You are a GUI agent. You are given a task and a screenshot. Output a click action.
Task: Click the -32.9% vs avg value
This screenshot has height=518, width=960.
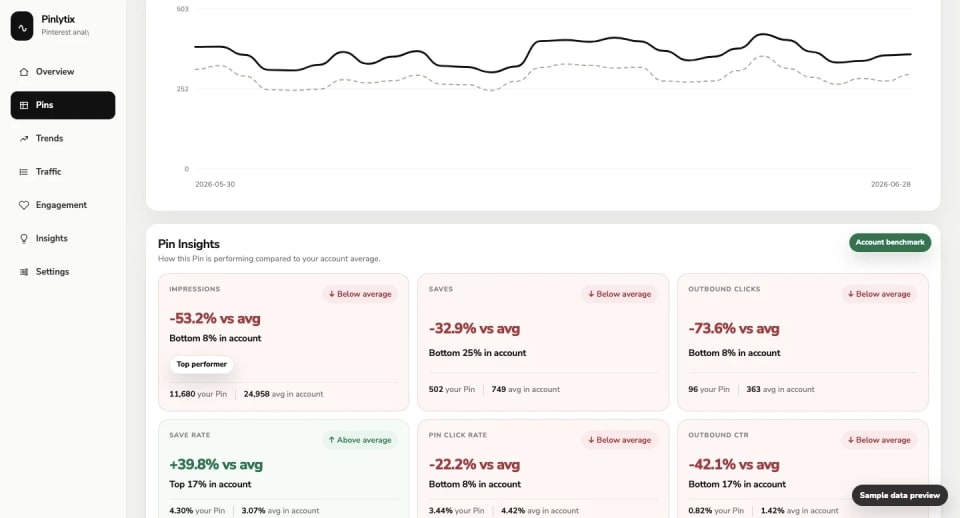[474, 328]
